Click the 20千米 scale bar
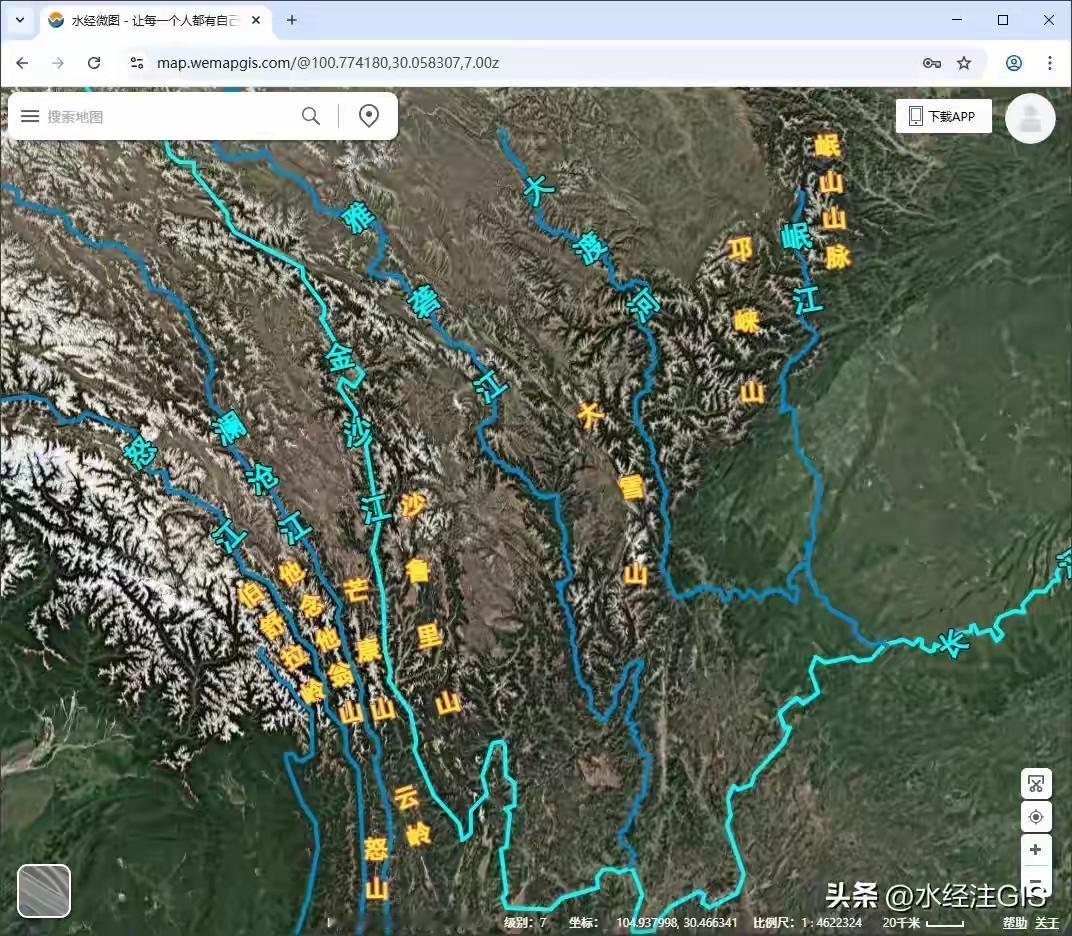The width and height of the screenshot is (1072, 936). point(922,922)
